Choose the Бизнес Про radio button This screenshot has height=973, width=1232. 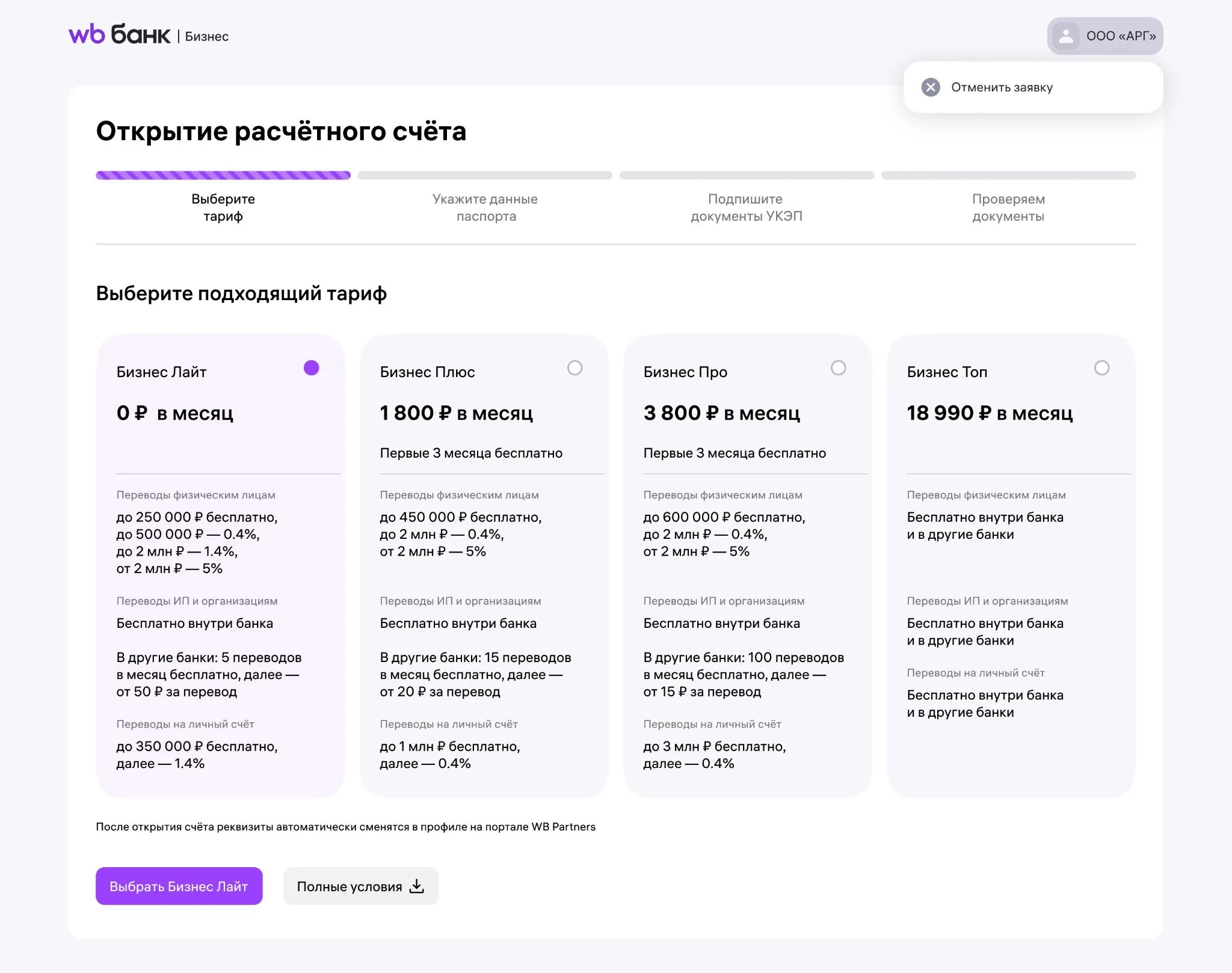pyautogui.click(x=838, y=367)
